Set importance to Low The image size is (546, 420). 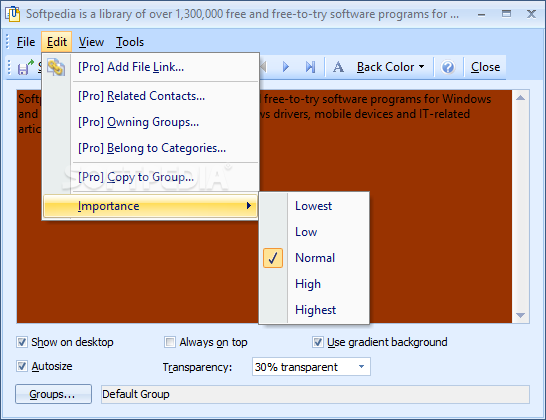coord(314,232)
